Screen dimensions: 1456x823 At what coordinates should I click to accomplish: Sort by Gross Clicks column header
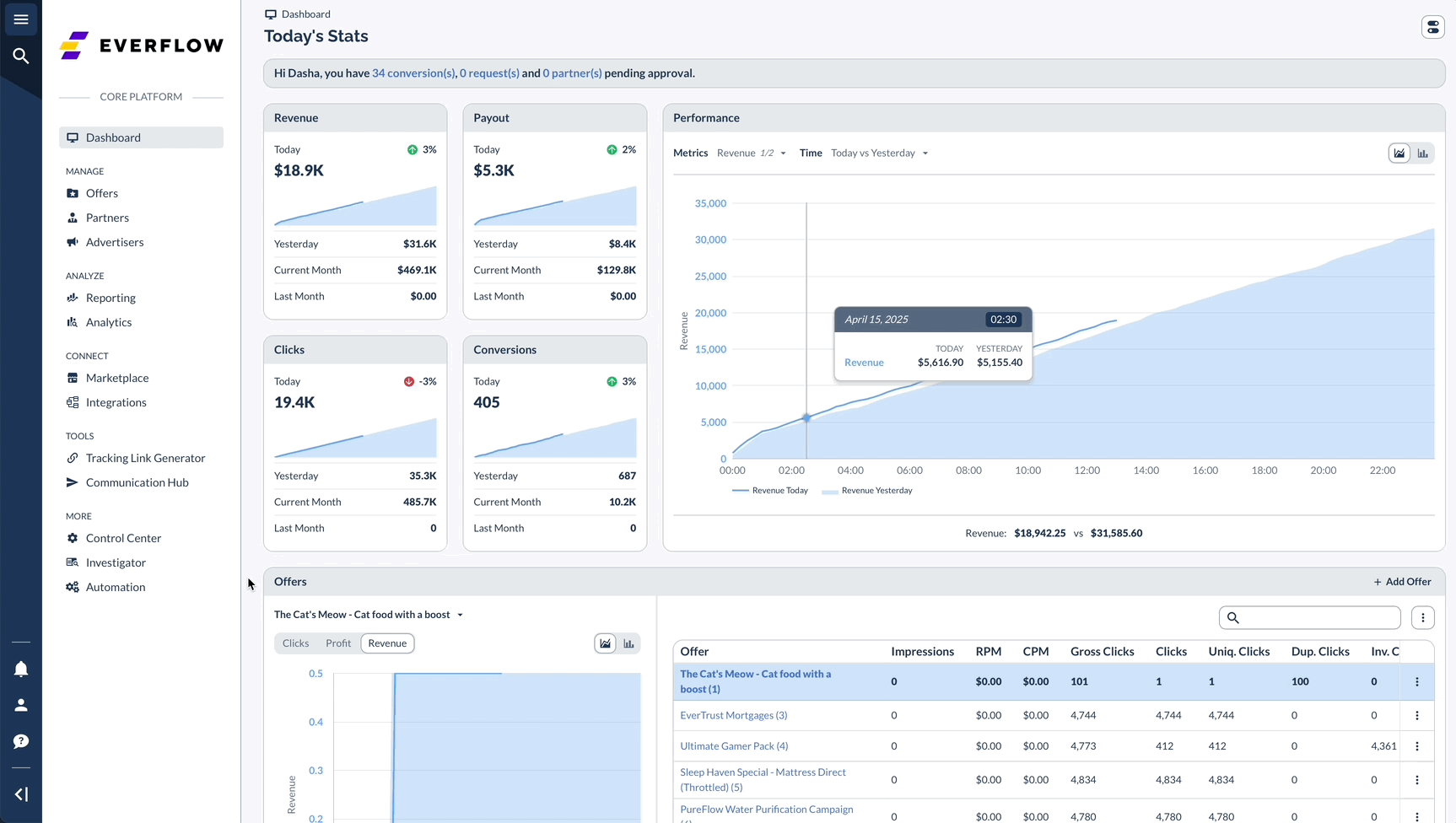click(x=1102, y=652)
